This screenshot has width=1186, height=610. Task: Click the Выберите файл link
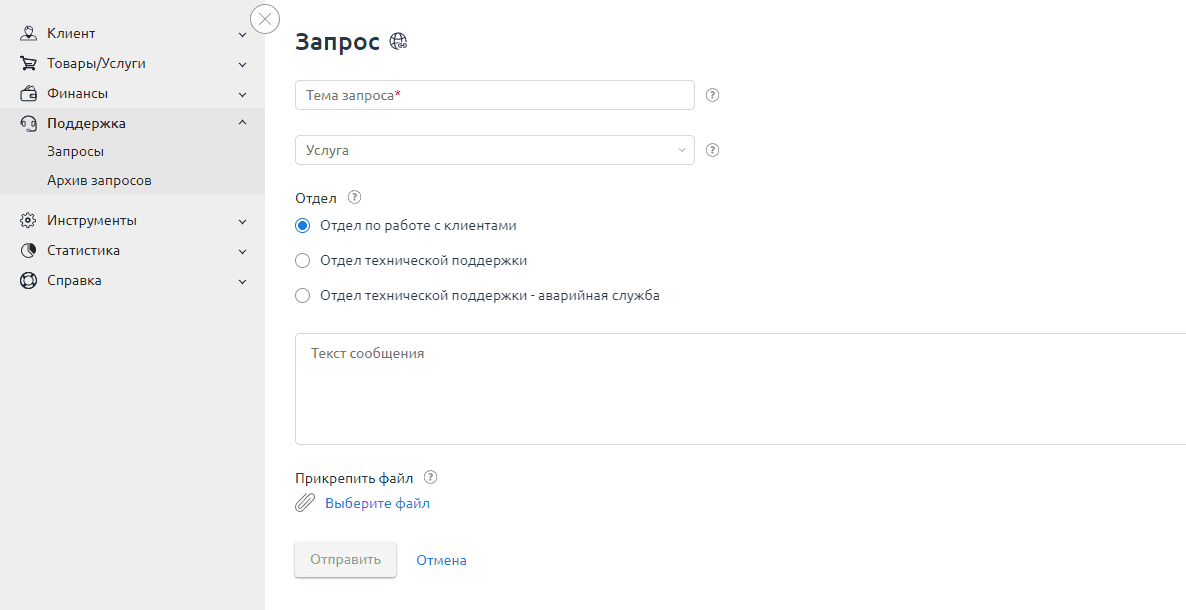(377, 503)
